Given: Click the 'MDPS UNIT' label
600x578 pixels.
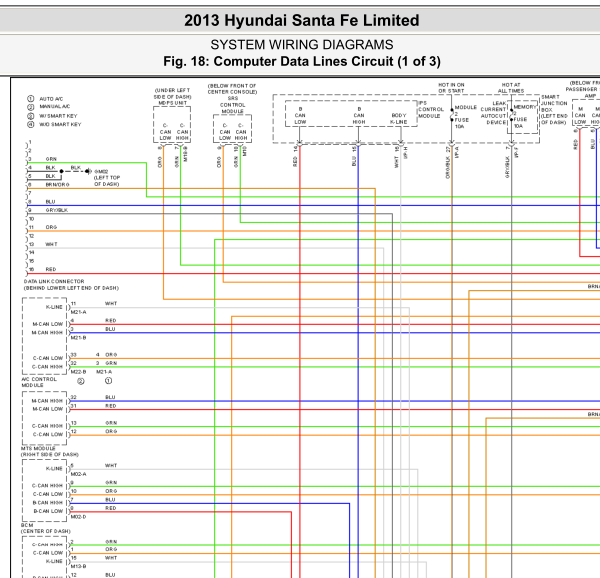Looking at the screenshot, I should point(173,103).
